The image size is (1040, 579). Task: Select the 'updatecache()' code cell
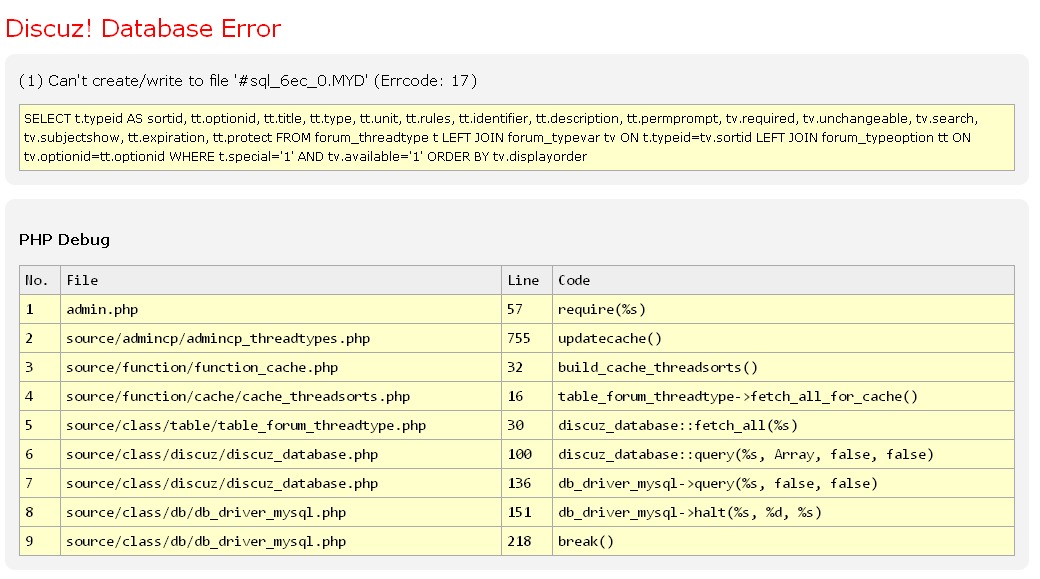[783, 338]
